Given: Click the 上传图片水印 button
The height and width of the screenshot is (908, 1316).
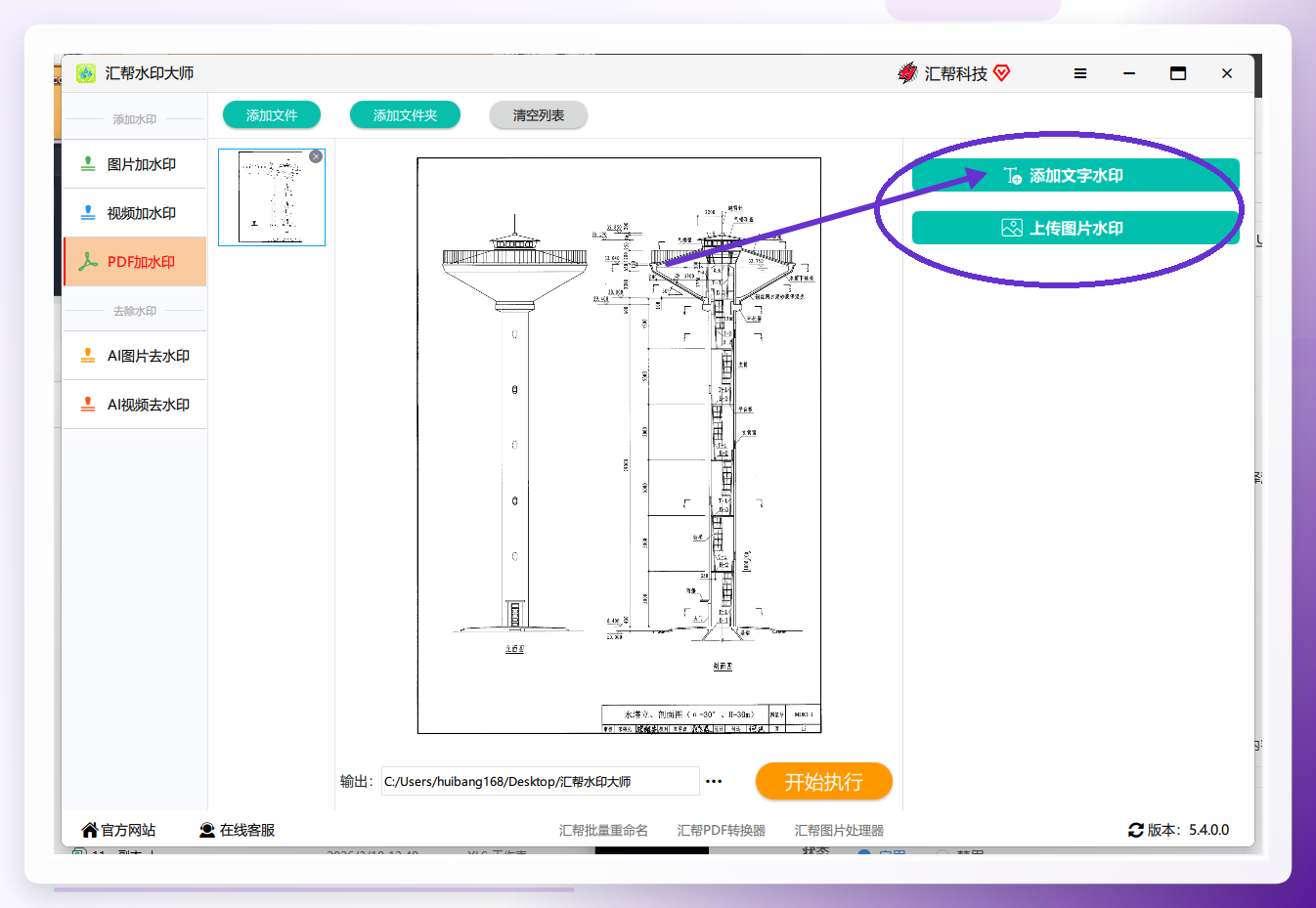Looking at the screenshot, I should 1075,228.
